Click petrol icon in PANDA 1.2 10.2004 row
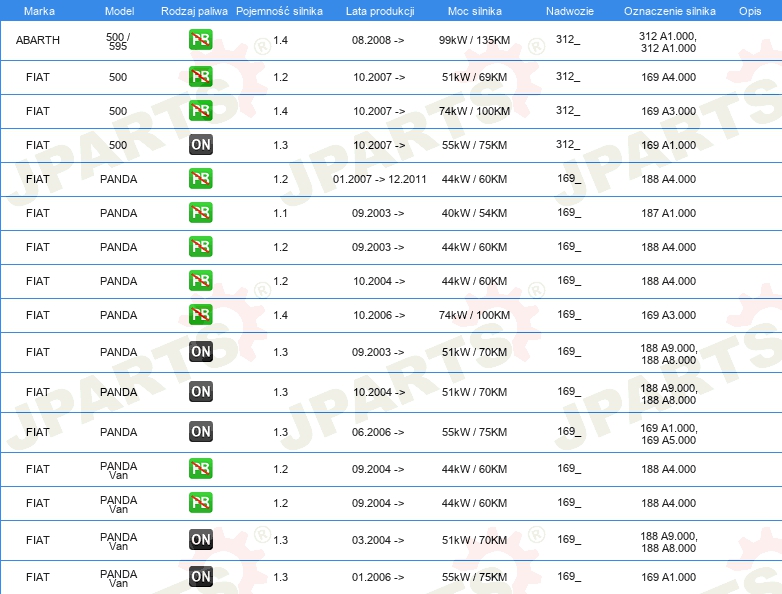The height and width of the screenshot is (594, 782). point(200,280)
